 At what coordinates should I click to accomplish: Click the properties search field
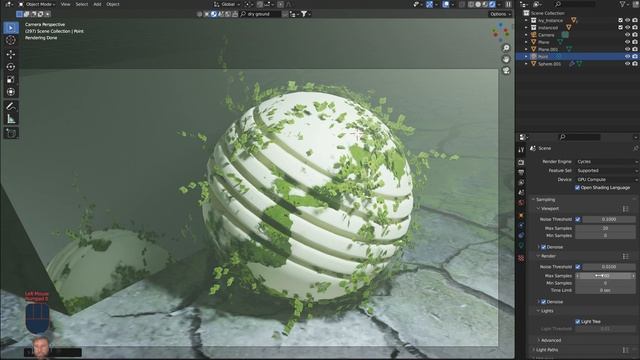pos(580,137)
